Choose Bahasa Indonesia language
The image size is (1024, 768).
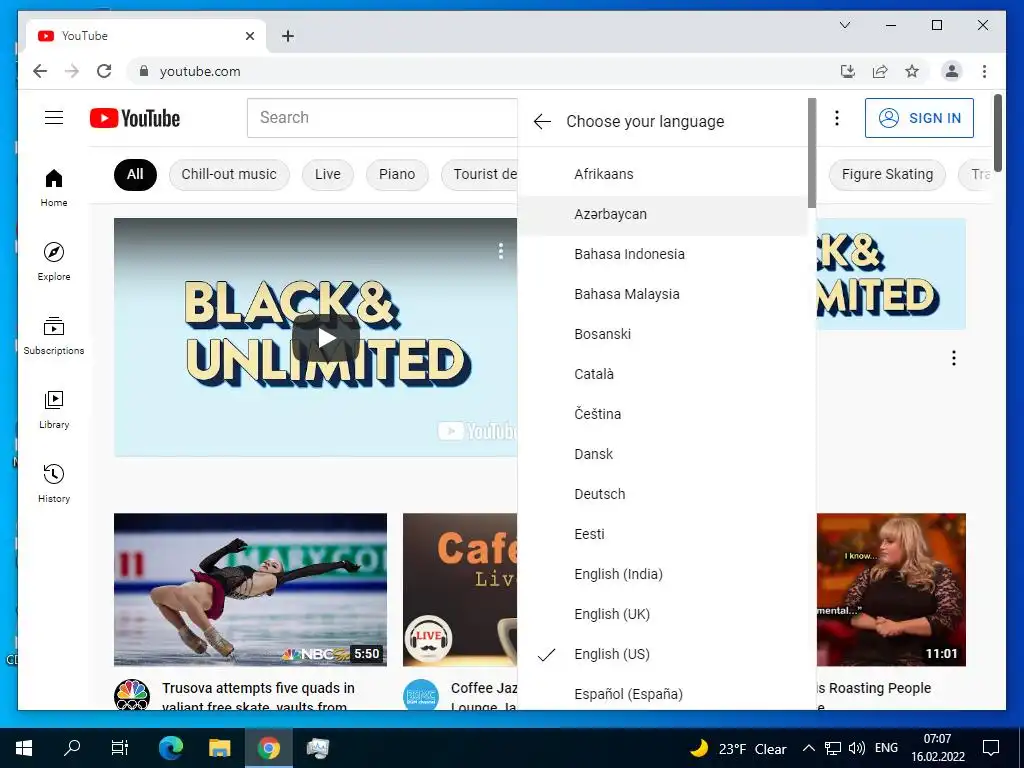click(663, 254)
